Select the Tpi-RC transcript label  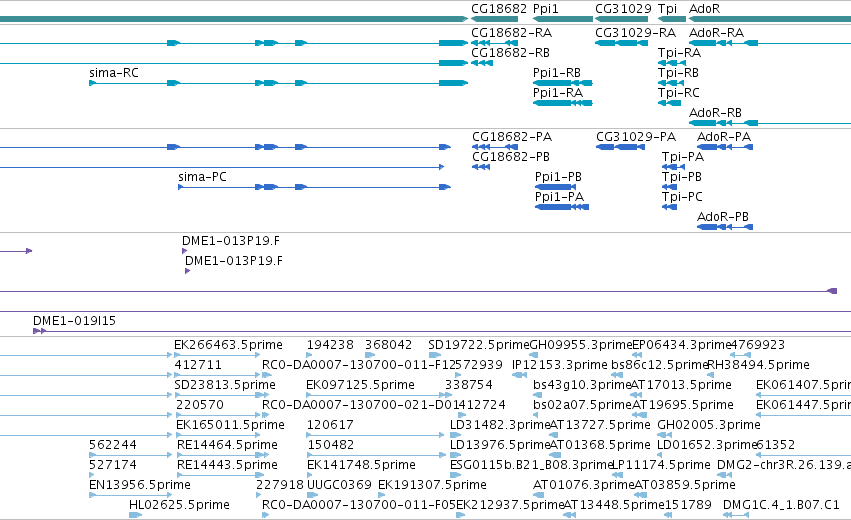click(678, 93)
